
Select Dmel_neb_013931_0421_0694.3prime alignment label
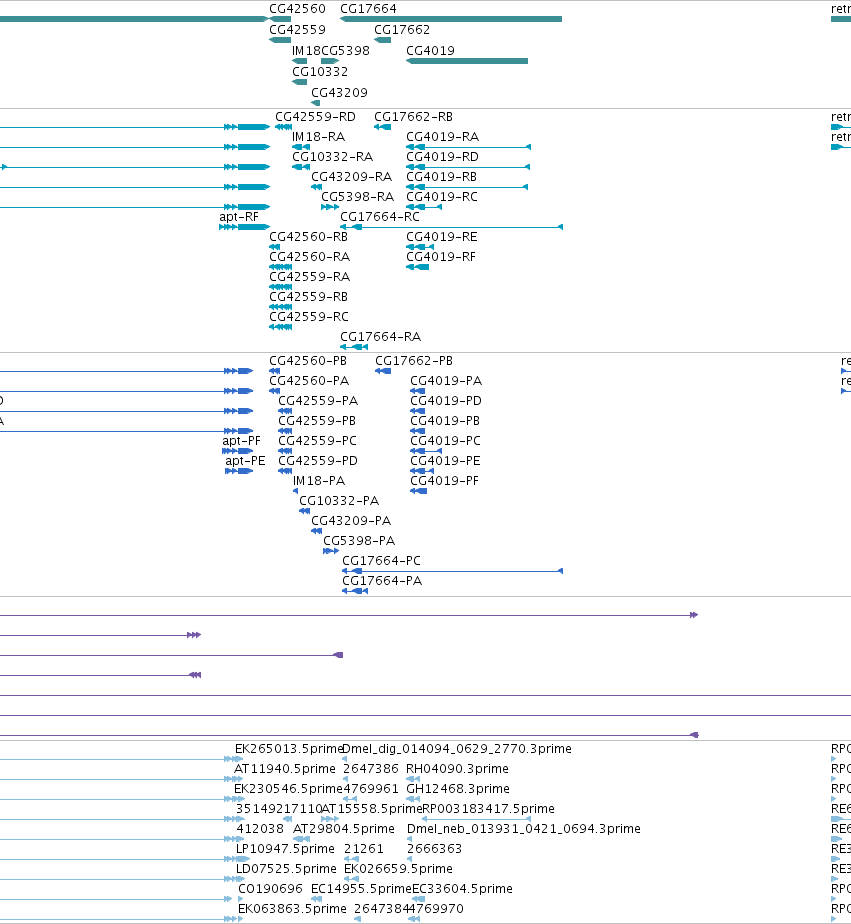pyautogui.click(x=524, y=829)
